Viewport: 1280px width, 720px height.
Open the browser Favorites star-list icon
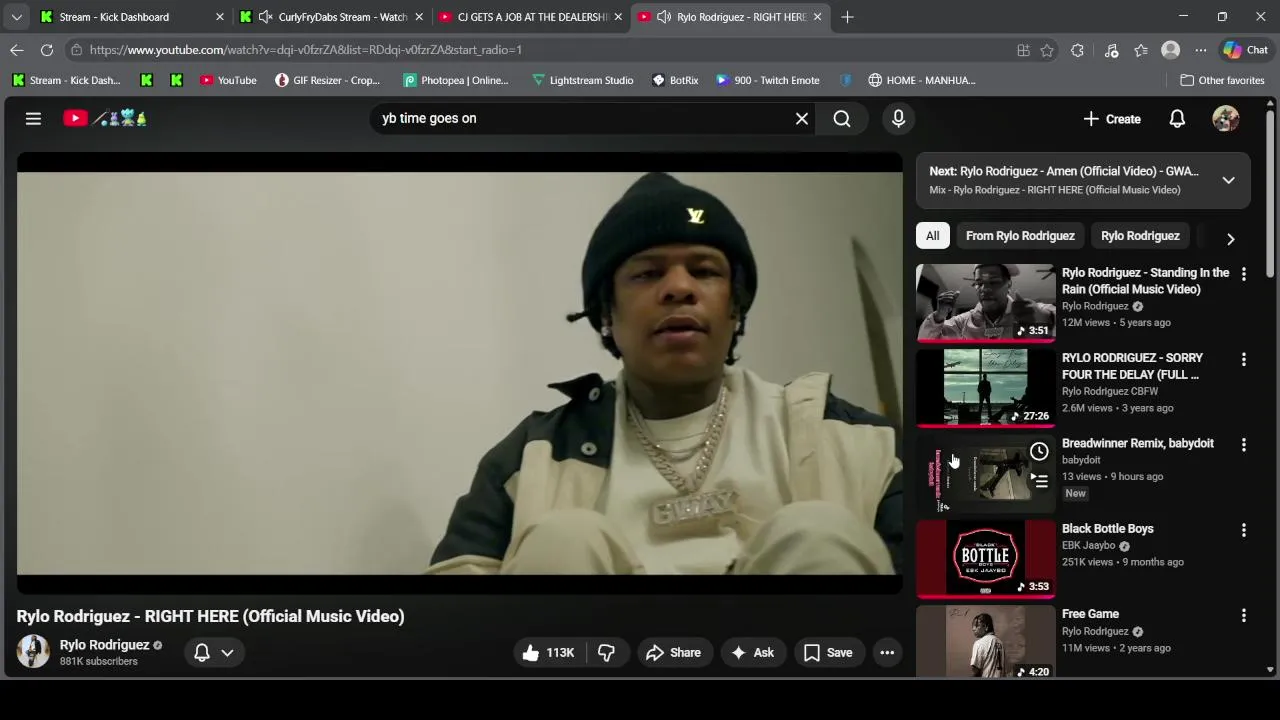click(x=1141, y=50)
